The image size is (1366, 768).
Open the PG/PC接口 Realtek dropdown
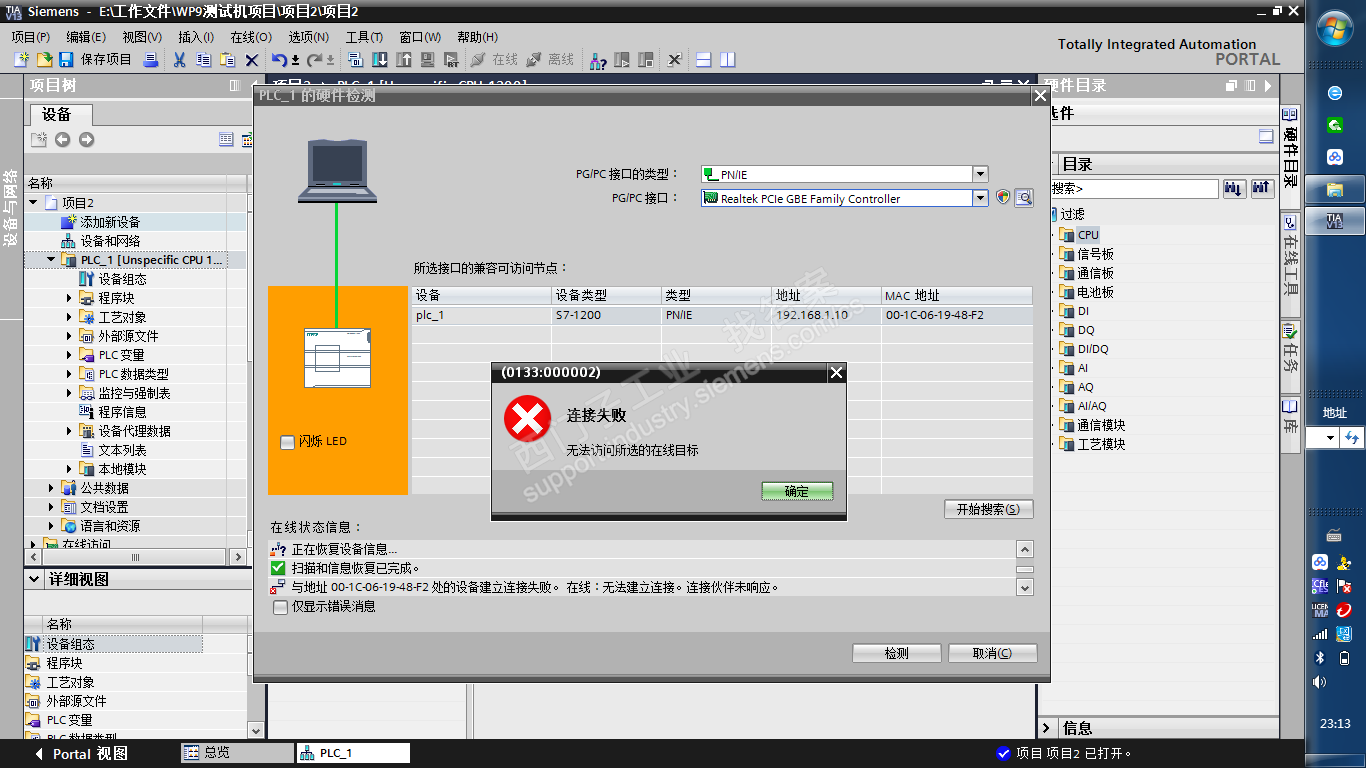[x=980, y=198]
